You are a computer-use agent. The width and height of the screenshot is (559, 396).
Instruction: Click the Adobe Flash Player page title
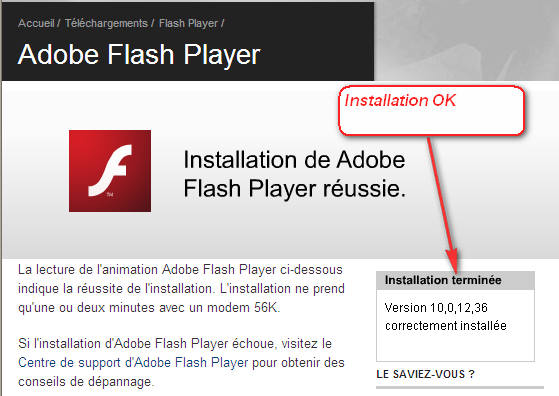139,55
